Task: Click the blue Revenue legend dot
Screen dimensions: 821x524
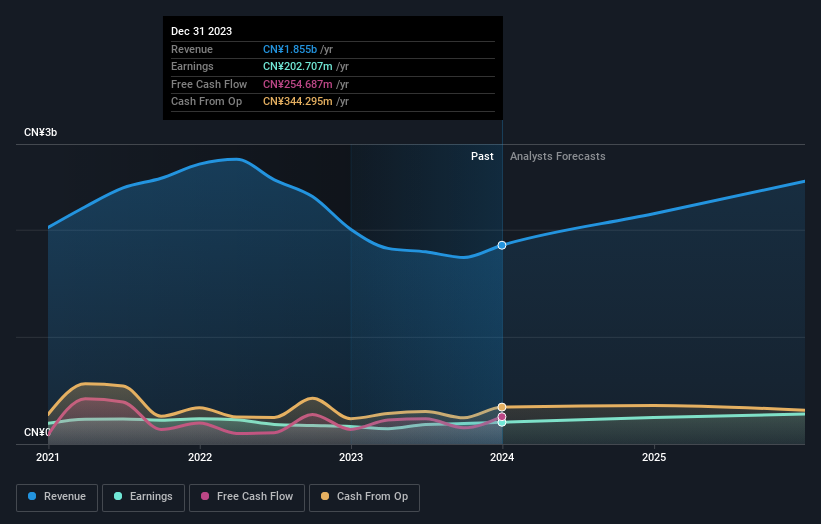Action: pos(32,496)
